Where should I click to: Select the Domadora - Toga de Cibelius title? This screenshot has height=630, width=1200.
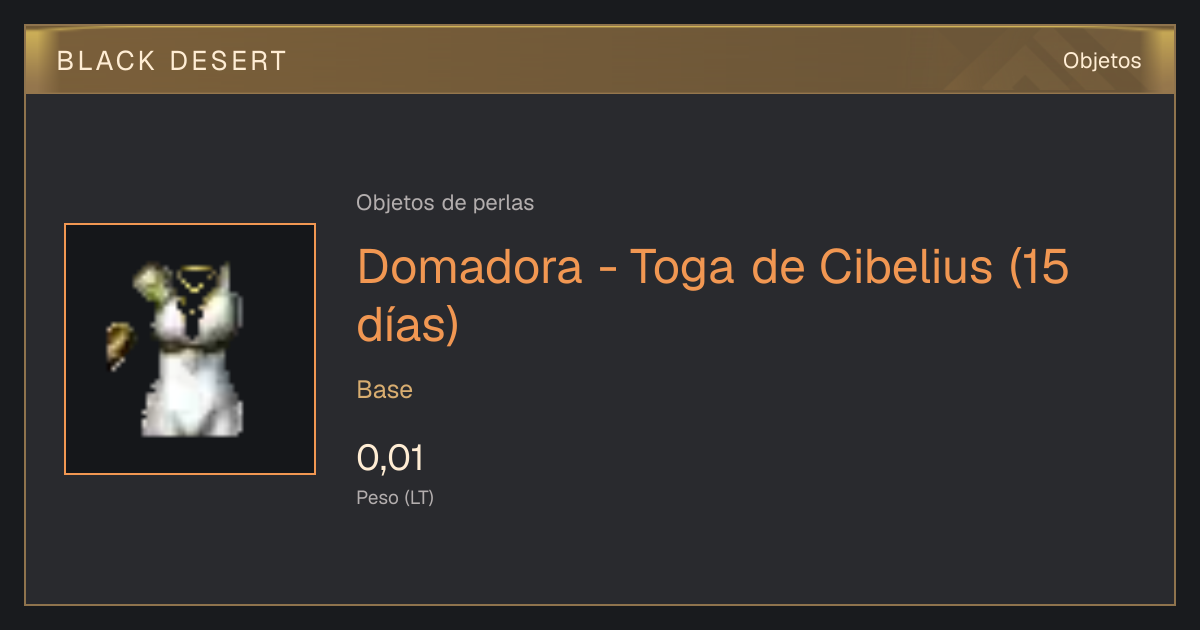(x=713, y=295)
